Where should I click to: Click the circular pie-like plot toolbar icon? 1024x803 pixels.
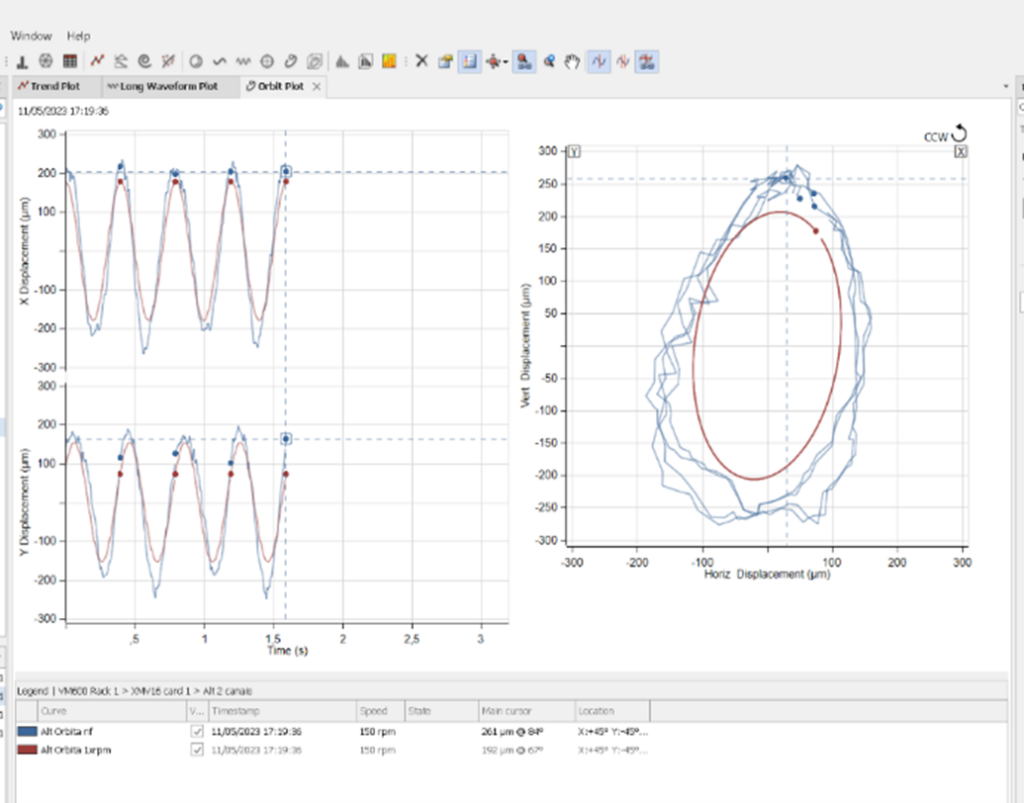click(x=195, y=61)
